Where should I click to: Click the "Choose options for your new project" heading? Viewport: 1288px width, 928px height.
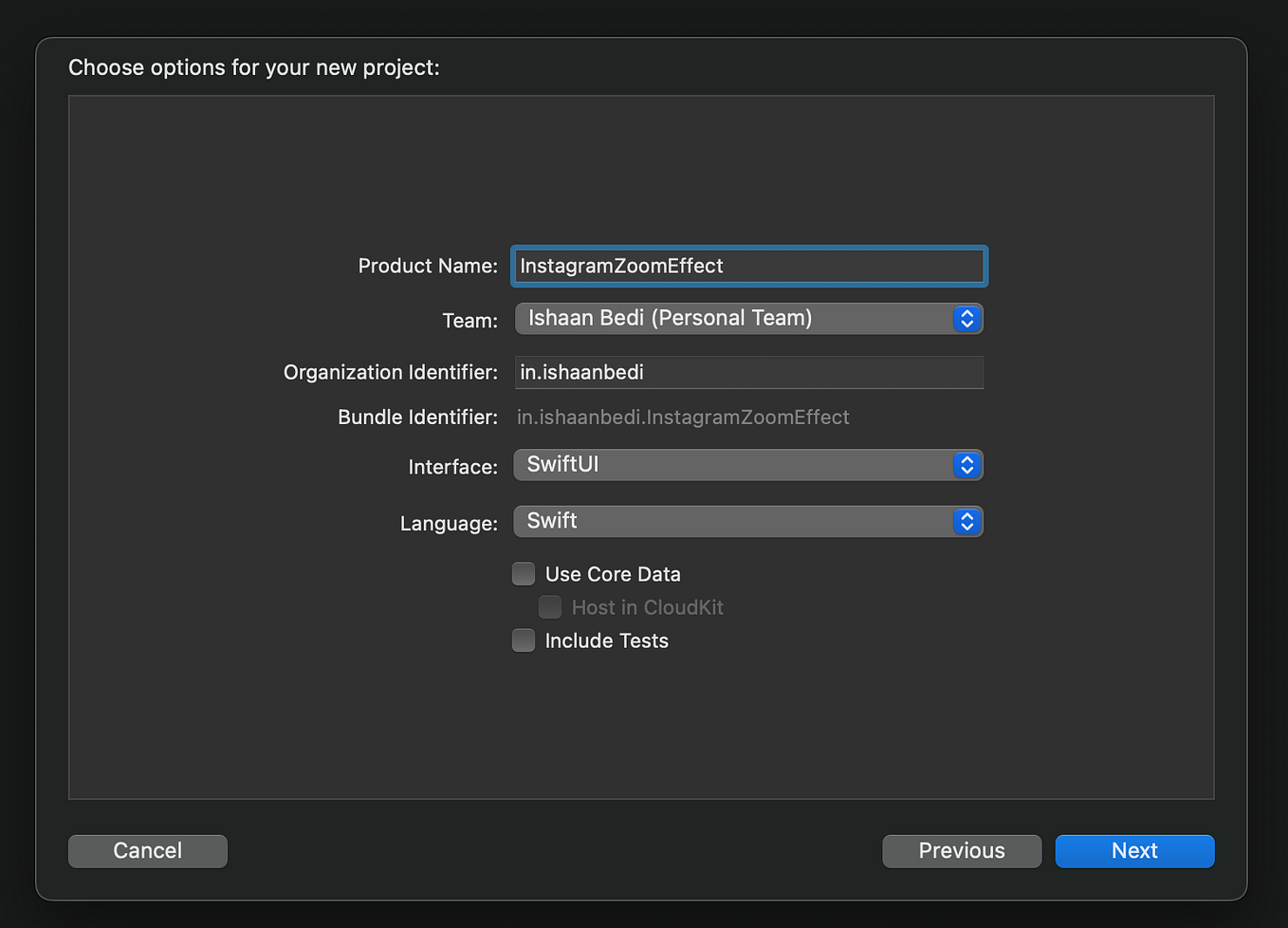tap(254, 67)
